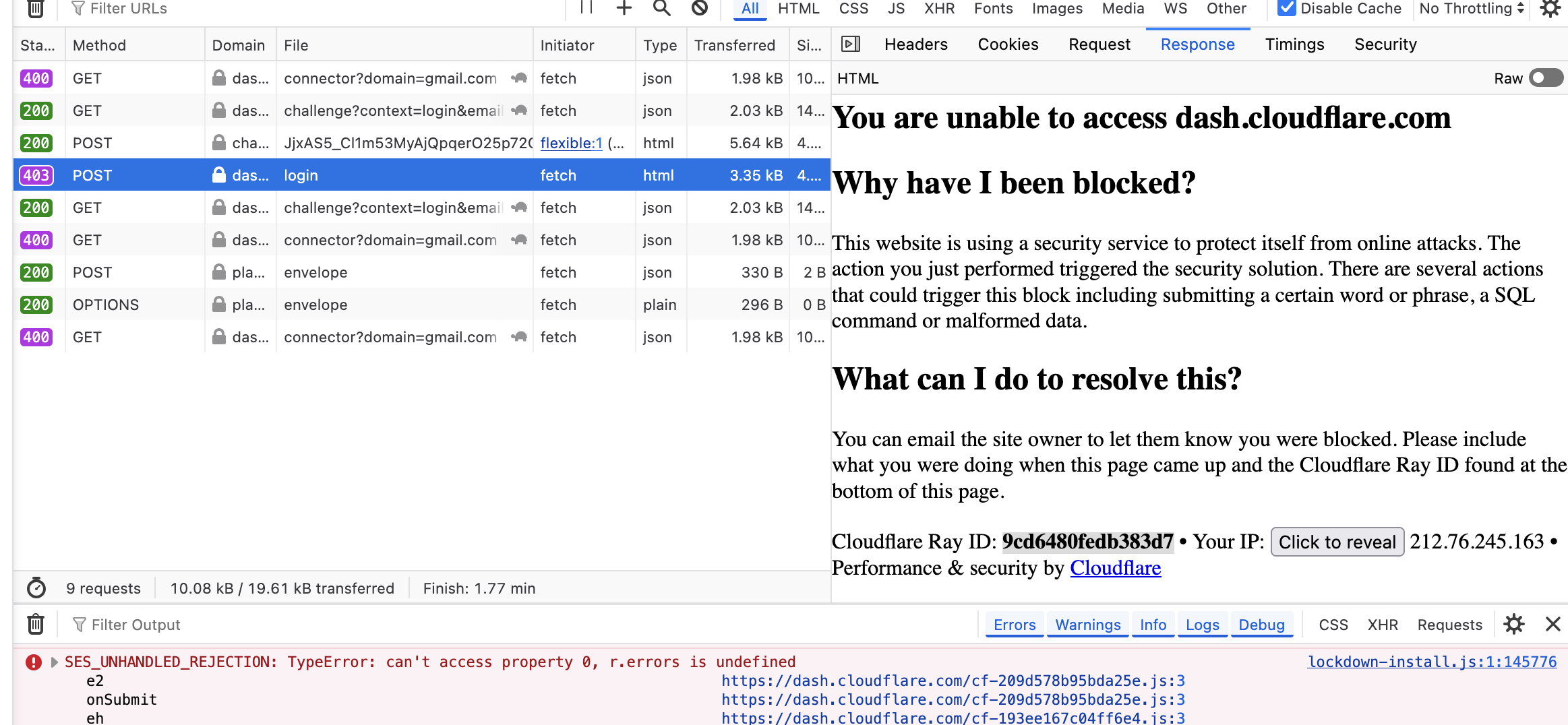Toggle Debug filter in console
Viewport: 1568px width, 725px height.
(1262, 625)
